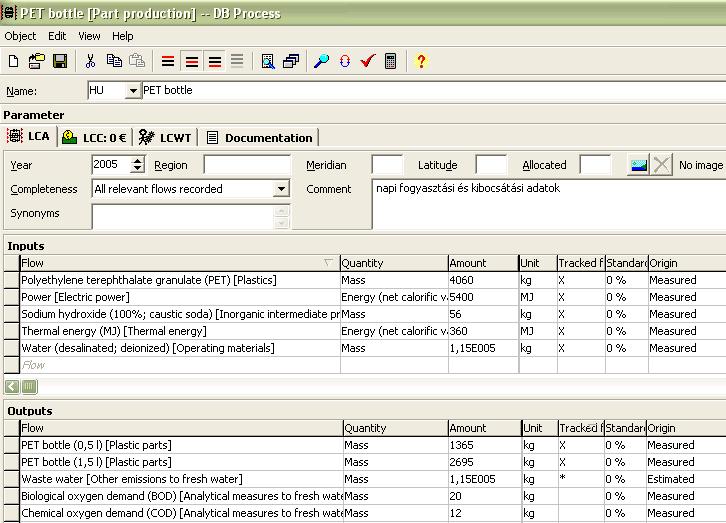Click the yellow question mark help icon
The image size is (726, 523).
click(x=421, y=61)
